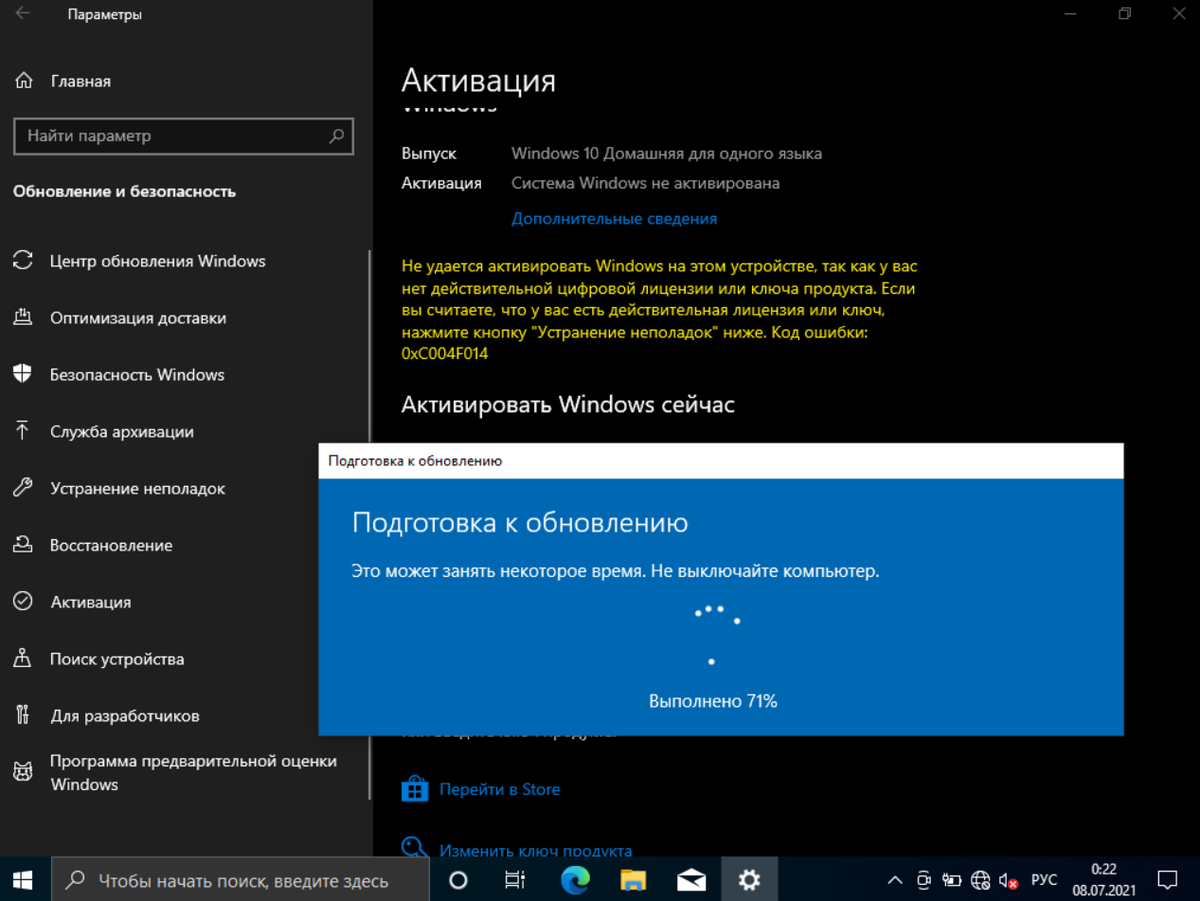Image resolution: width=1200 pixels, height=901 pixels.
Task: Click the battery power tray icon
Action: pyautogui.click(x=954, y=881)
